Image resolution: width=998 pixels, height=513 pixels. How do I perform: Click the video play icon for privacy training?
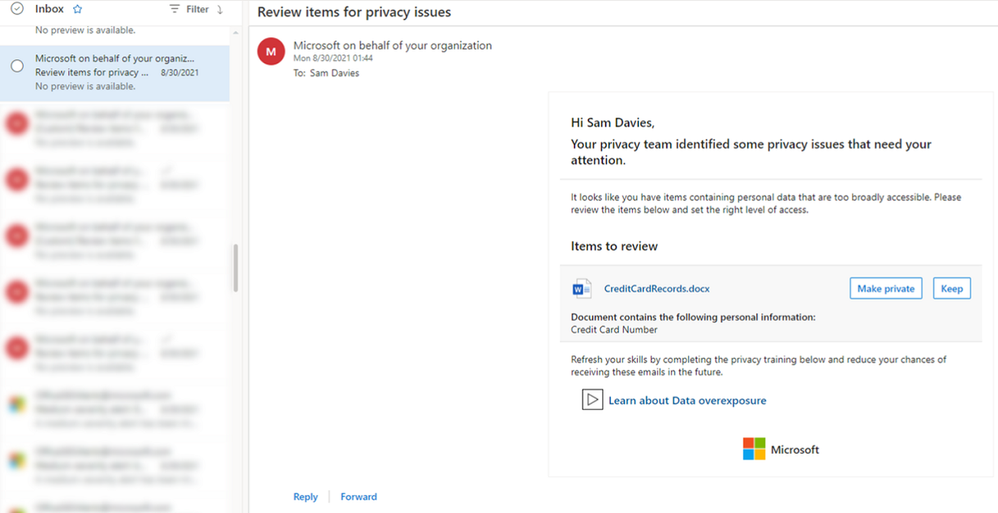pos(592,400)
